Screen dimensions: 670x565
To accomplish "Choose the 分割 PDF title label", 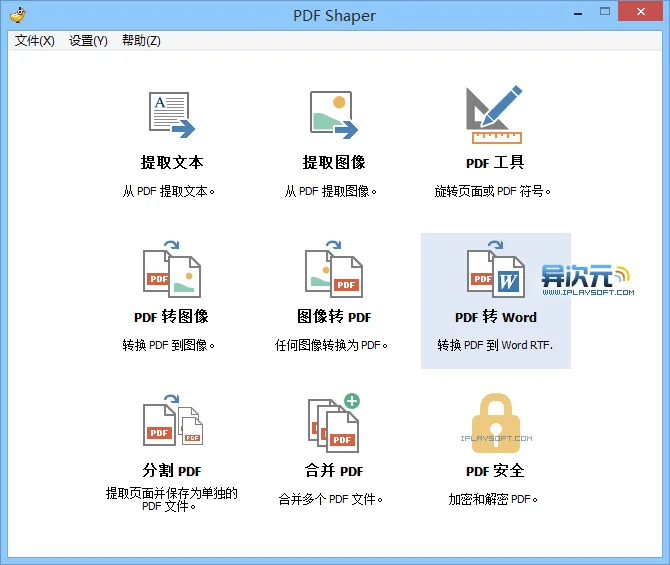I will [x=172, y=471].
